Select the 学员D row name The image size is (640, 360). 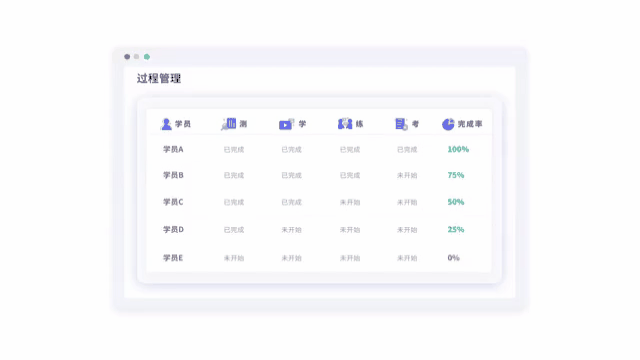(x=173, y=229)
